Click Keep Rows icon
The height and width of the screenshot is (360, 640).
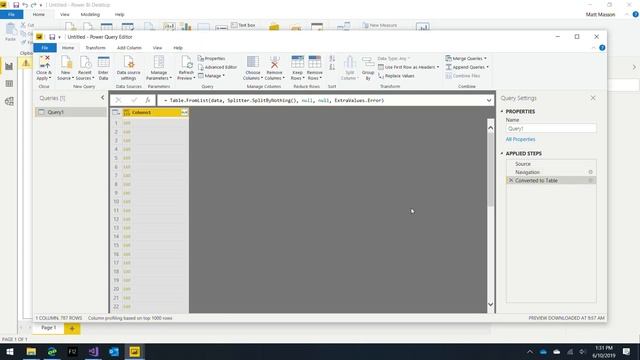(298, 62)
